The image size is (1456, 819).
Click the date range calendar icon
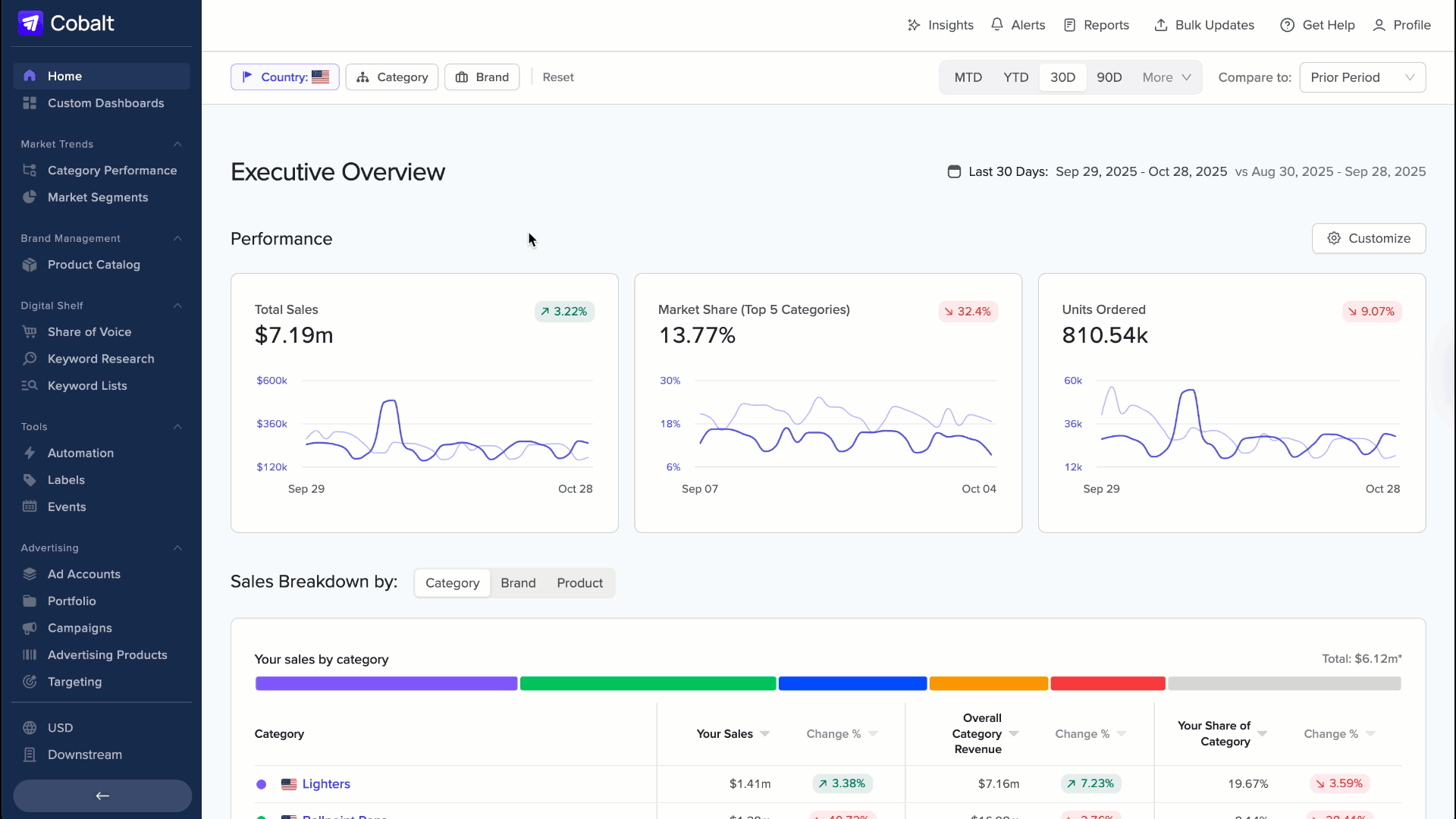(x=954, y=172)
